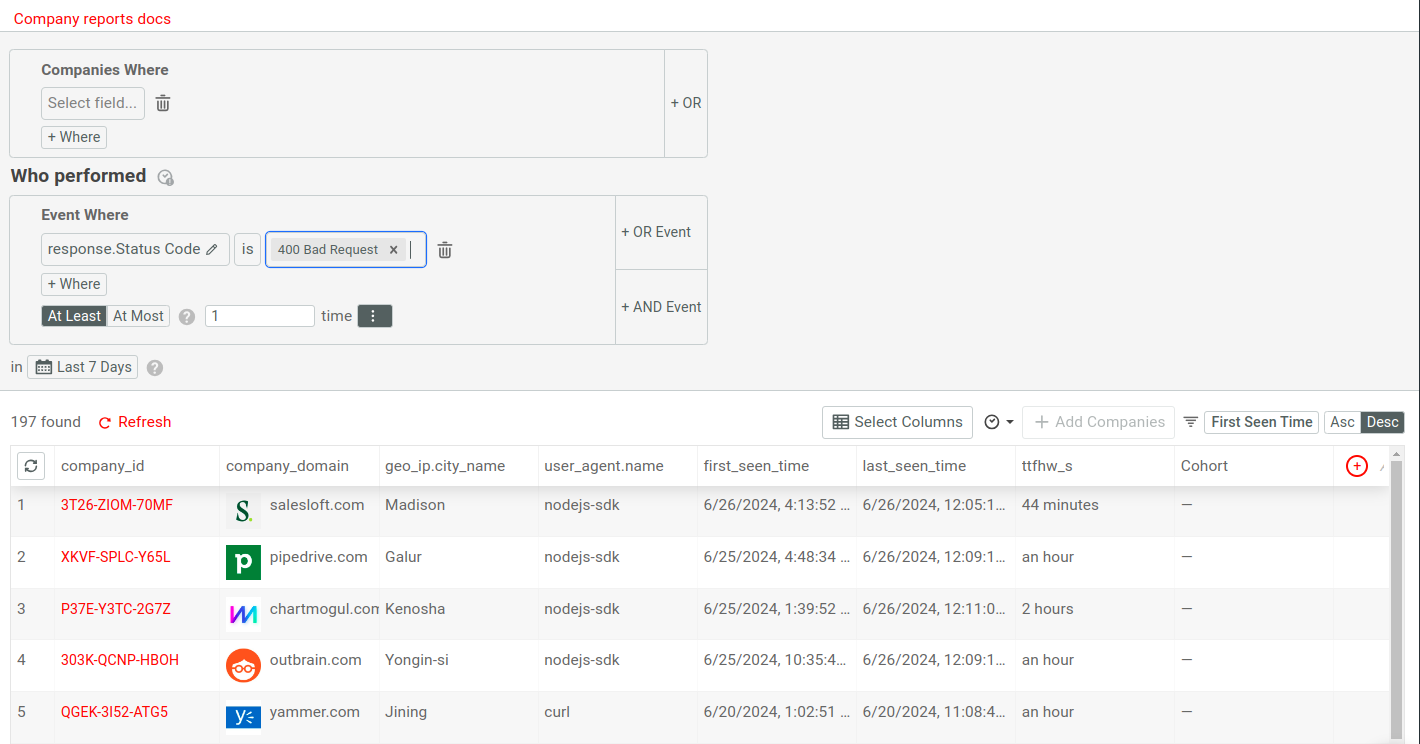Open company 3T26-ZIOM-70MF

click(116, 505)
